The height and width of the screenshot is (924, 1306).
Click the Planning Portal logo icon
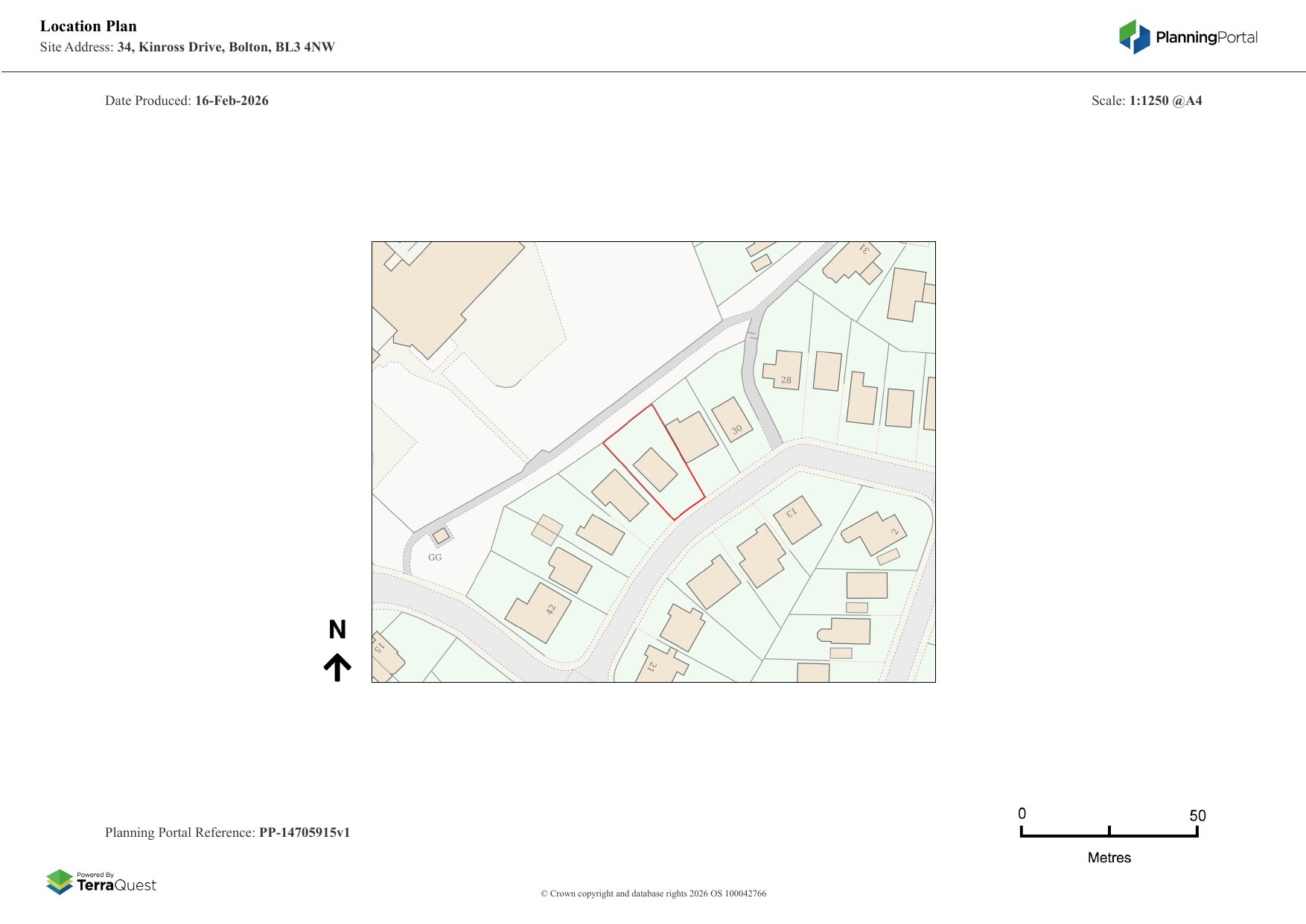tap(1134, 36)
